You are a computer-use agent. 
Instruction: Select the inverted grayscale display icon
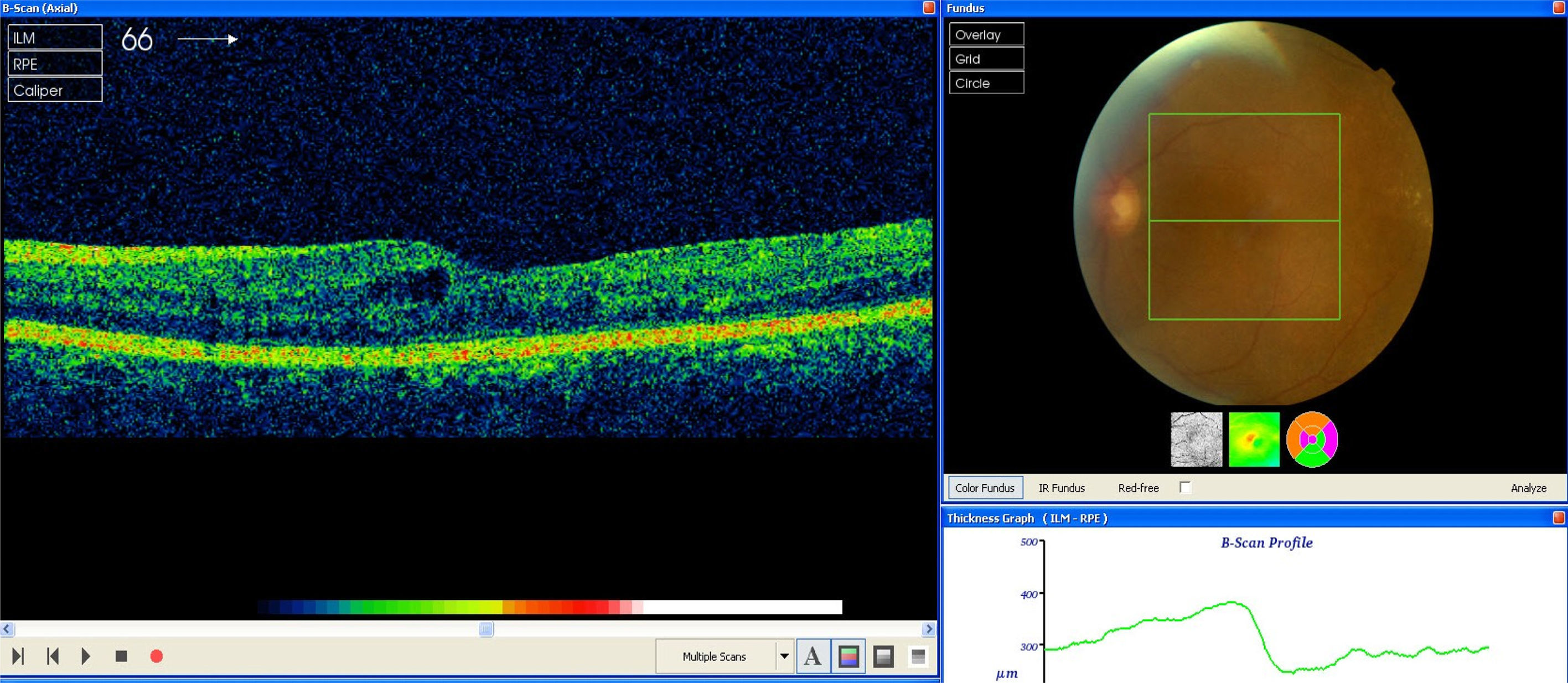click(x=918, y=656)
